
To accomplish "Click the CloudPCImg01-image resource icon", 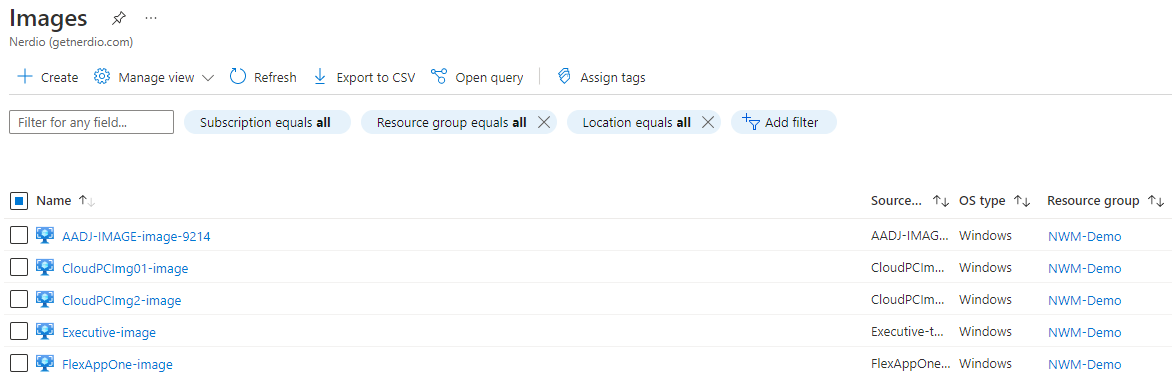I will pyautogui.click(x=45, y=268).
